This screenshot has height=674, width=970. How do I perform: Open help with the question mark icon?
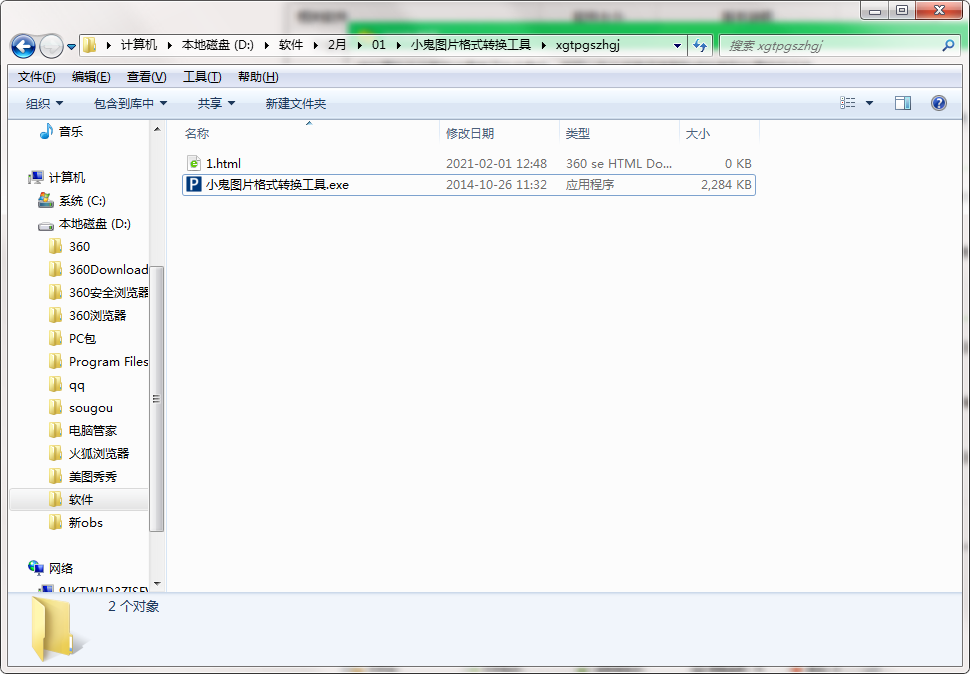tap(938, 103)
